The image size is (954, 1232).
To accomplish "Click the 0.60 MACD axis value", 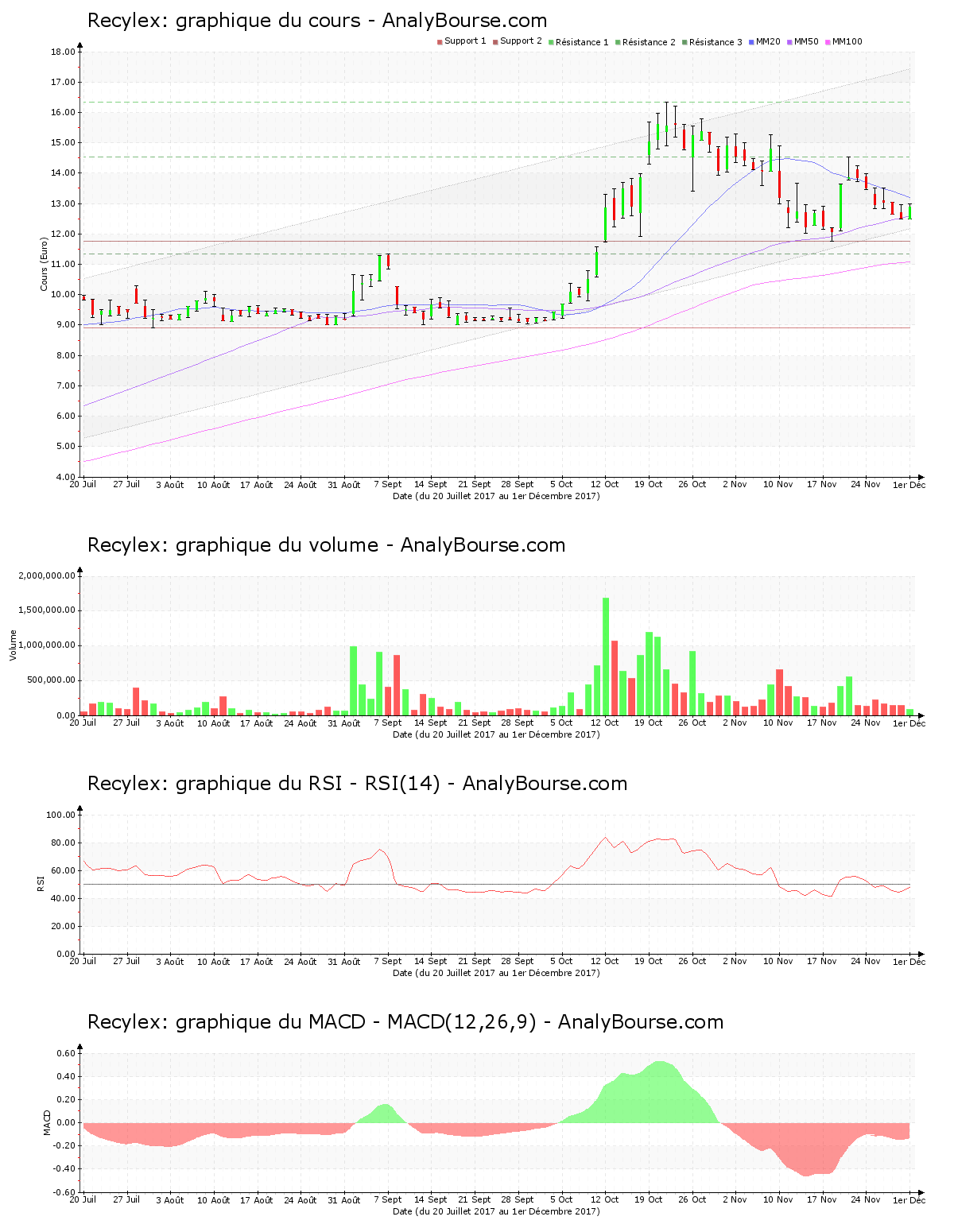I will tap(65, 1053).
